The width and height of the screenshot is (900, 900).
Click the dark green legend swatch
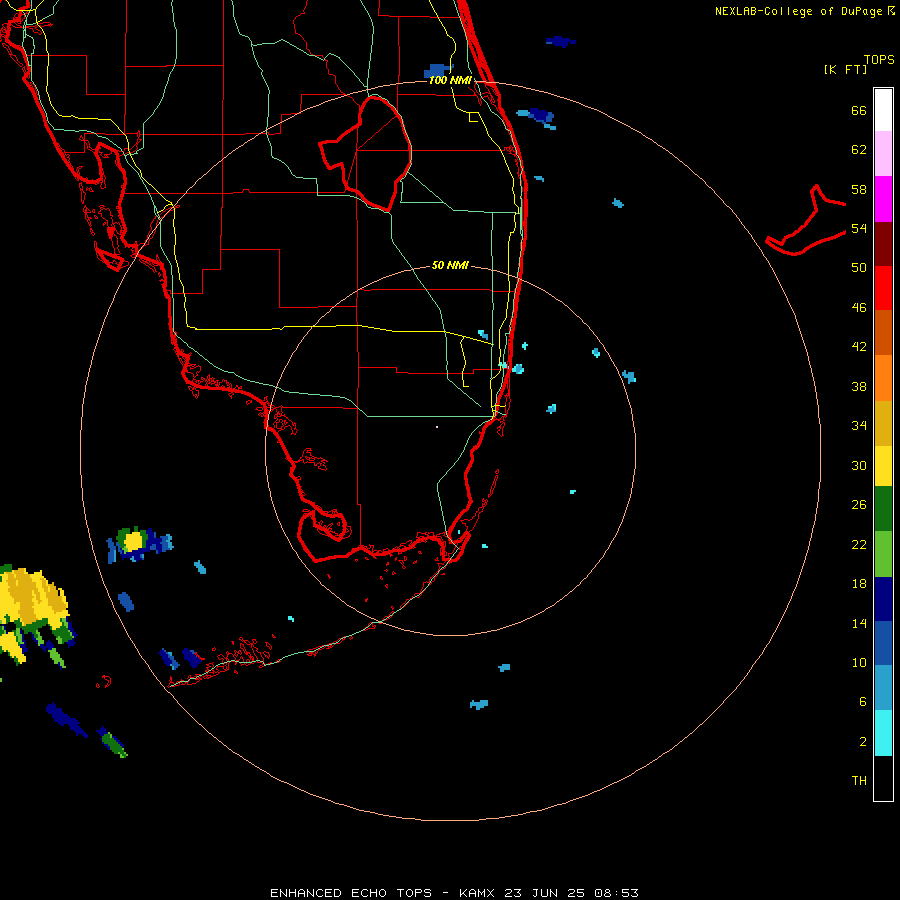883,509
